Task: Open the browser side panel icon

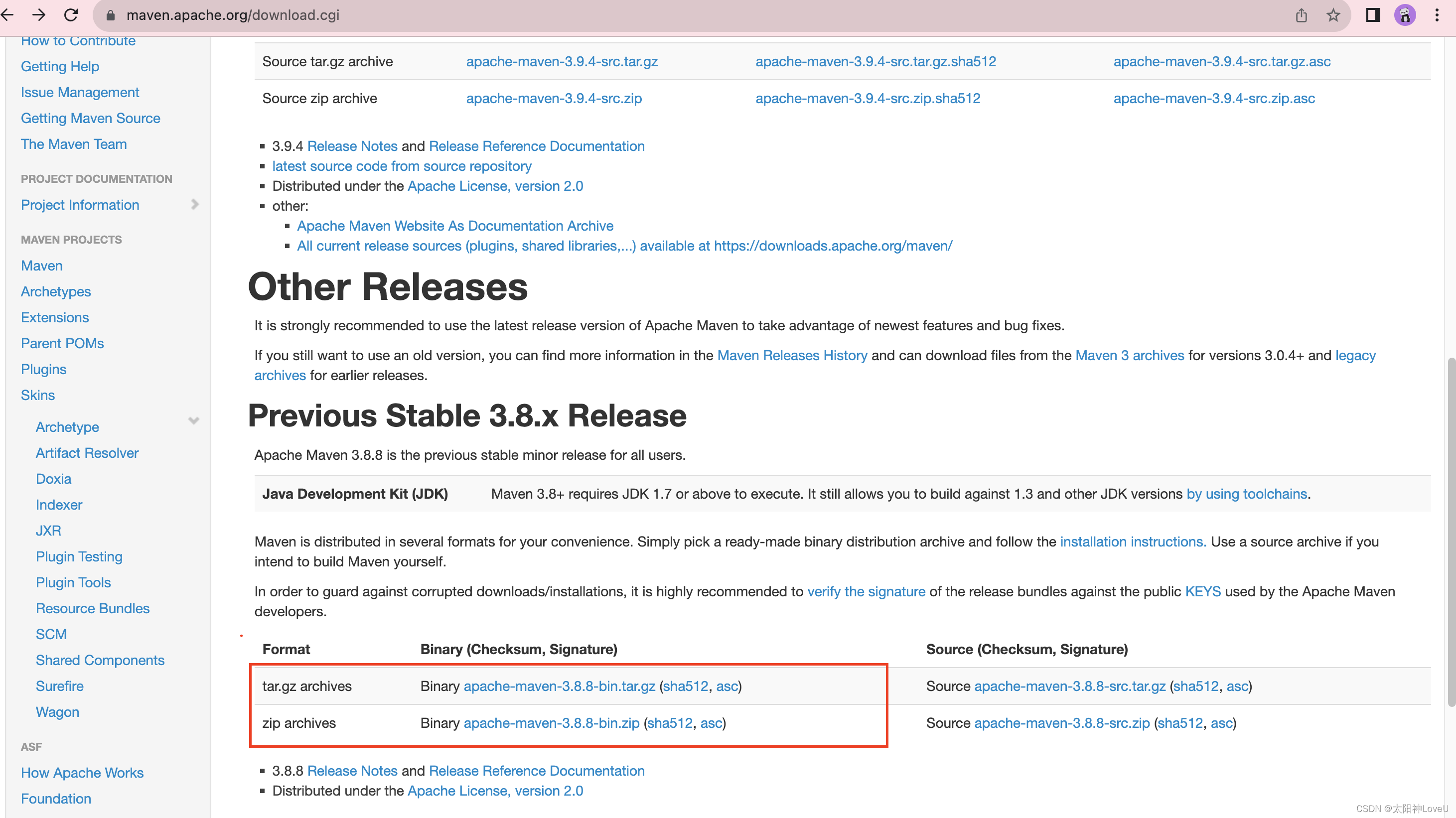Action: click(1373, 15)
